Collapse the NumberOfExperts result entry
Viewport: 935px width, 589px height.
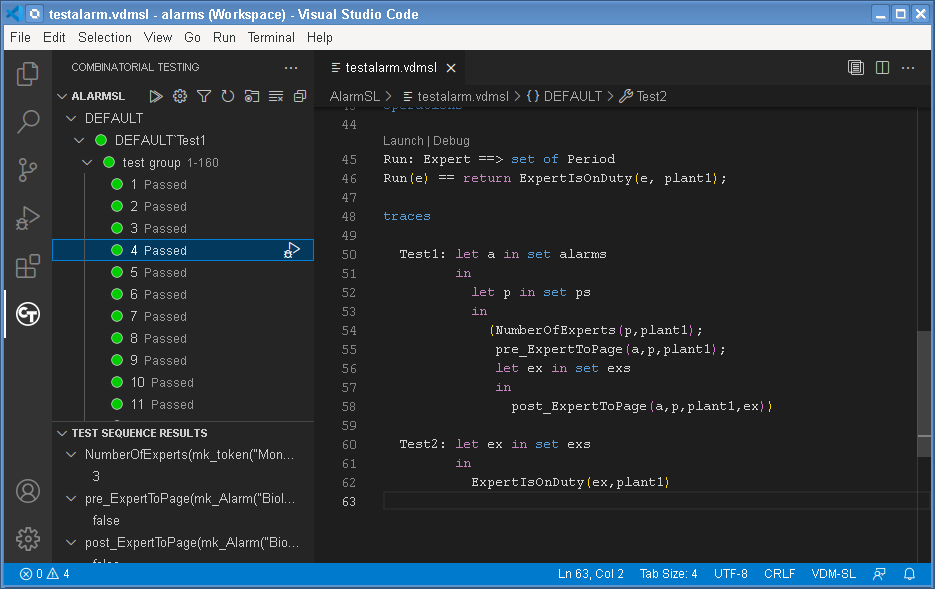pos(71,455)
